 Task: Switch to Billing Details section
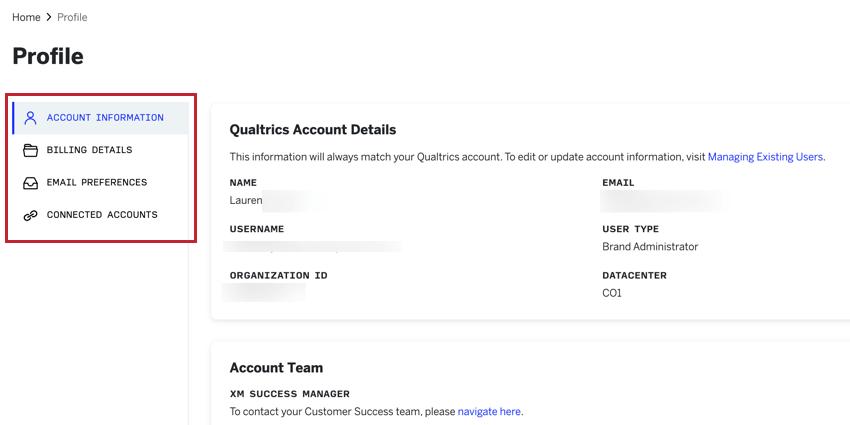coord(100,150)
